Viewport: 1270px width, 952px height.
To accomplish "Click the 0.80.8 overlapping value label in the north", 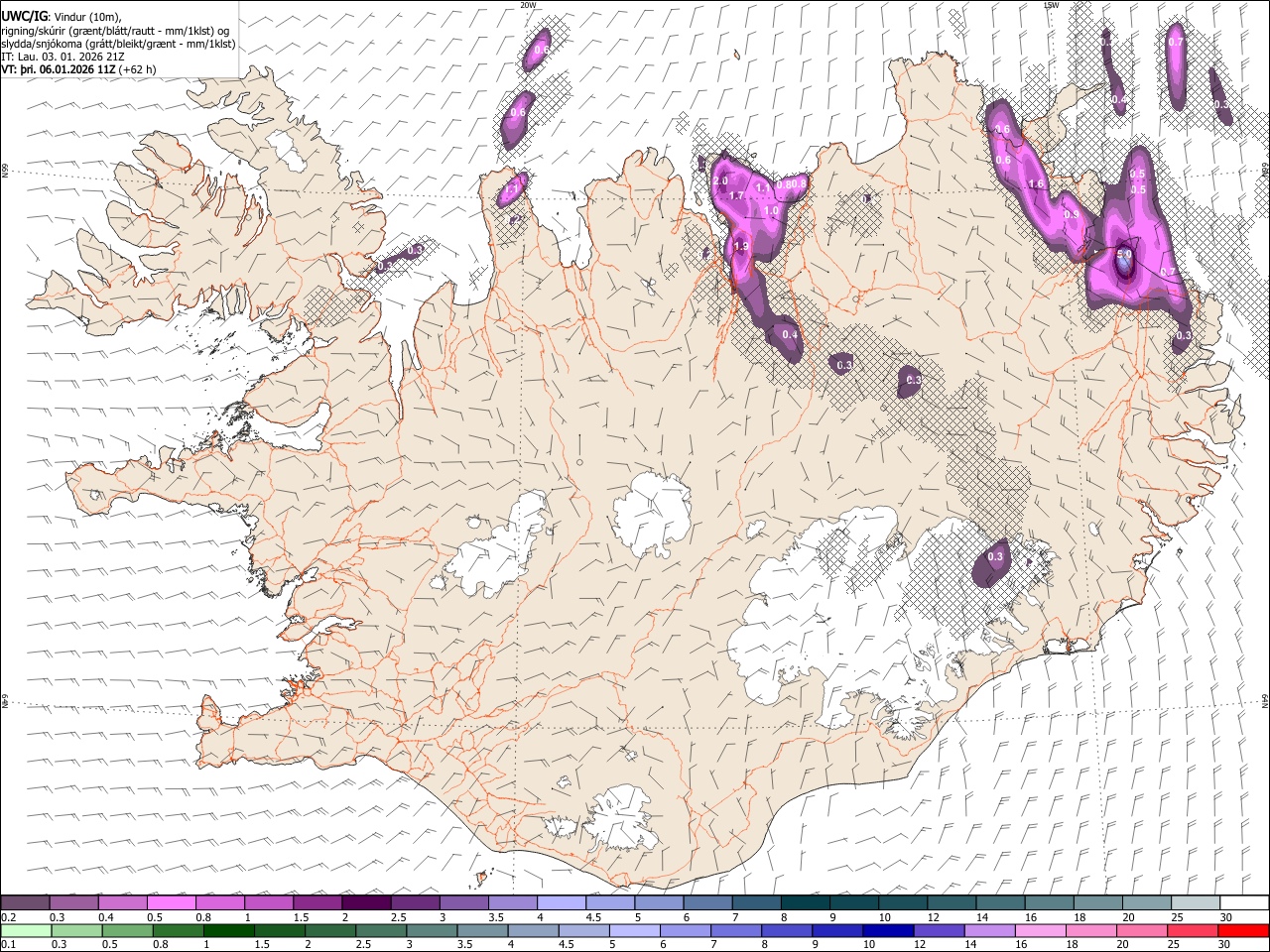I will point(792,184).
